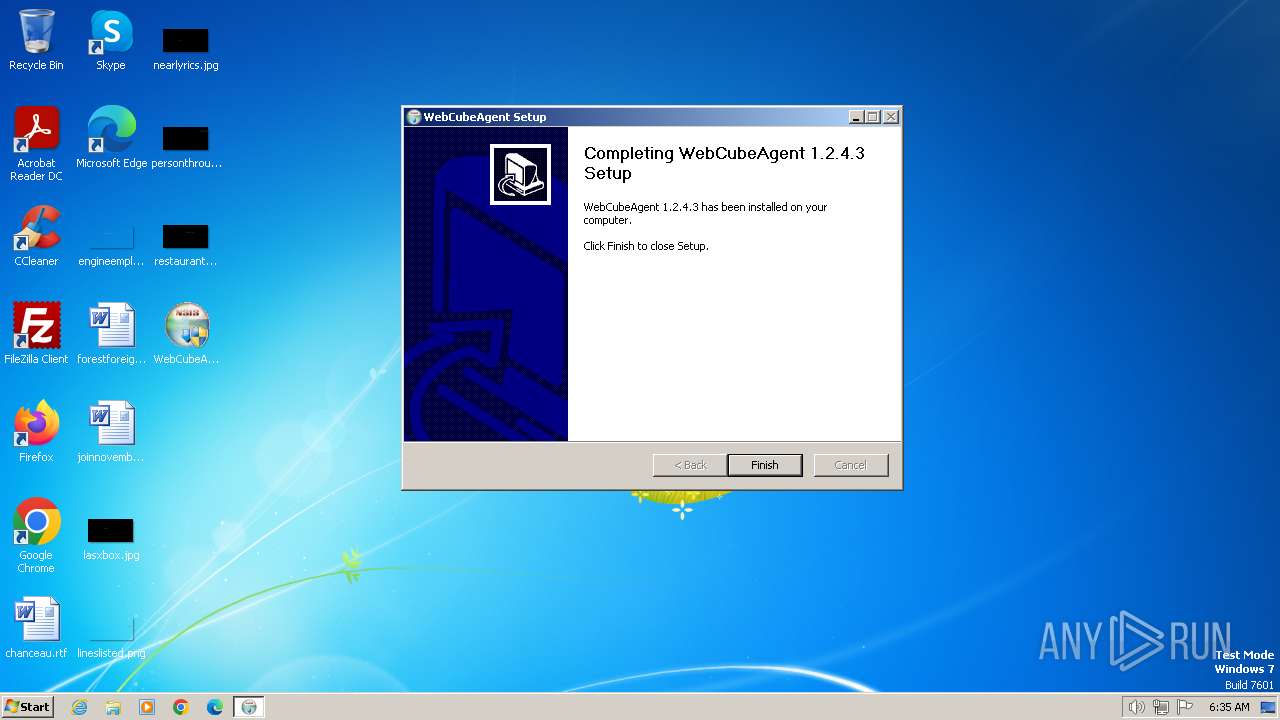The width and height of the screenshot is (1280, 720).
Task: Open Windows Media Player from taskbar
Action: point(147,707)
